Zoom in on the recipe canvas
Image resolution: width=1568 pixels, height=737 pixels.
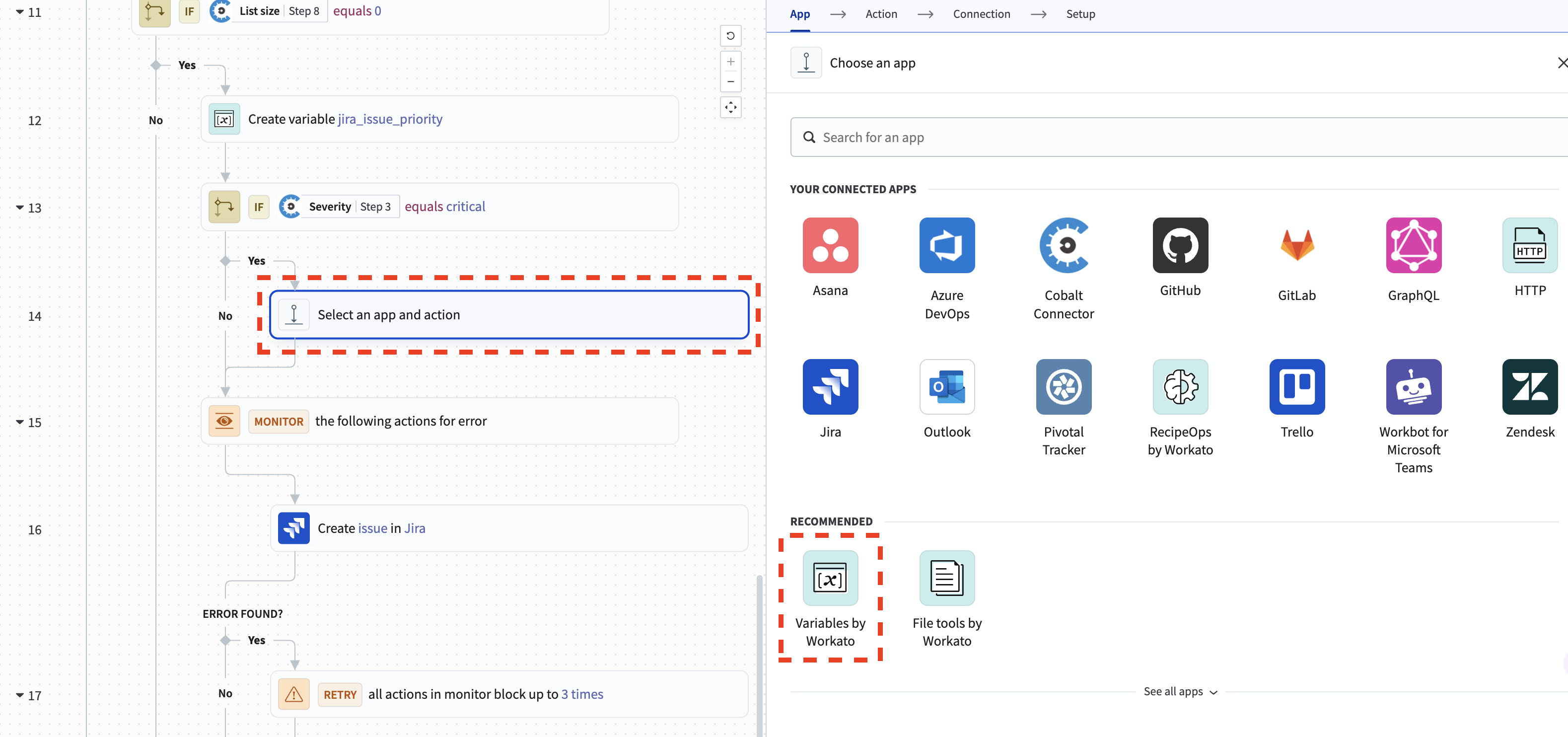click(730, 62)
